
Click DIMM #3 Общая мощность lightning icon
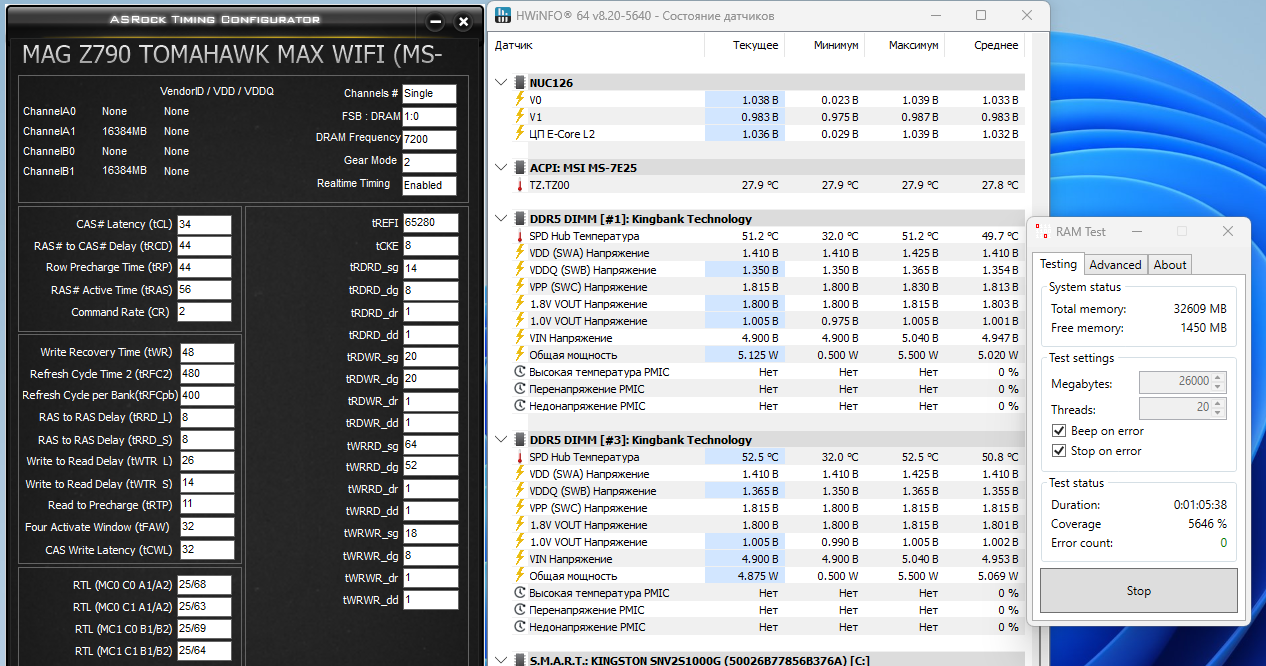[x=520, y=576]
